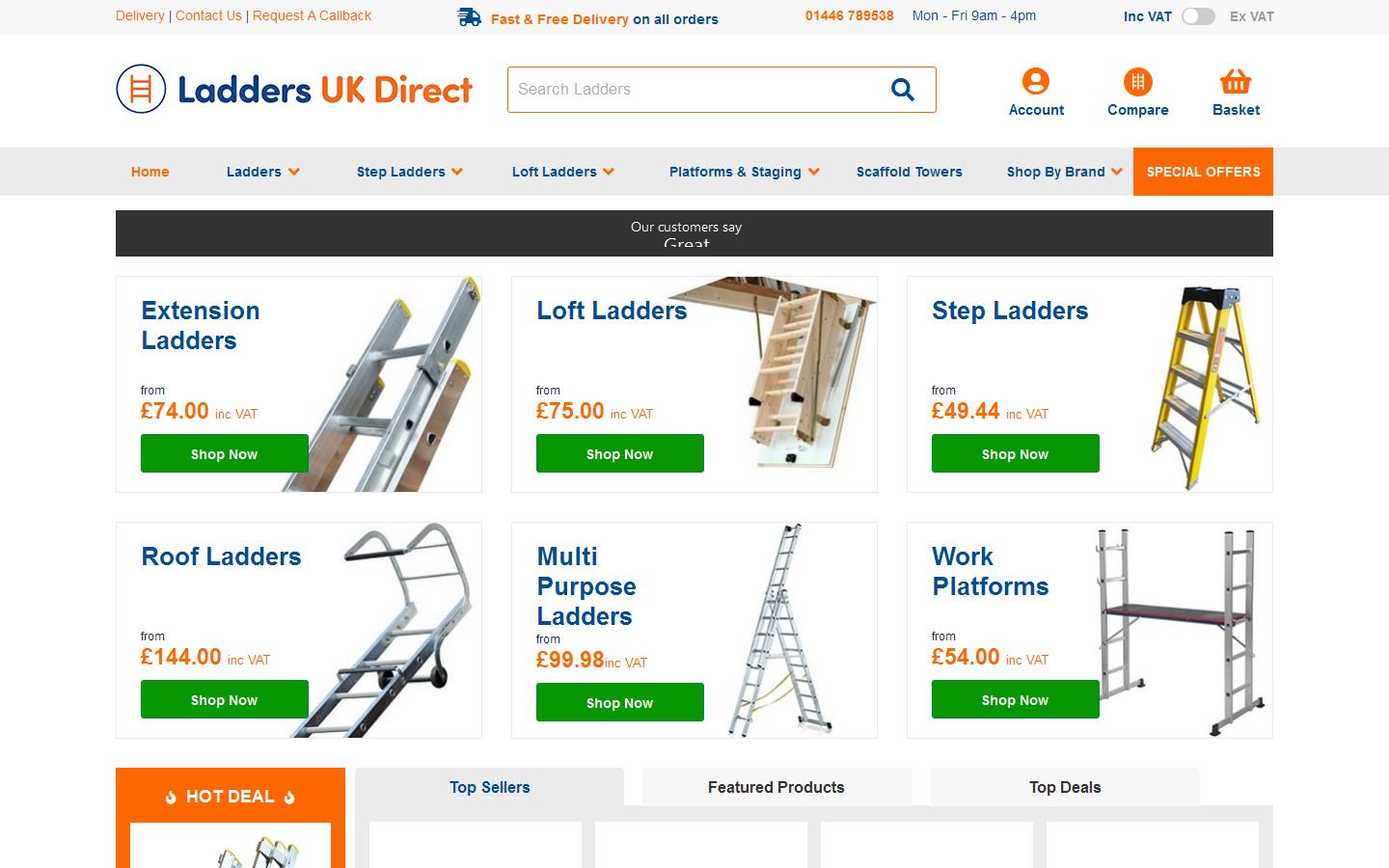Switch to the Top Deals tab

[1065, 787]
